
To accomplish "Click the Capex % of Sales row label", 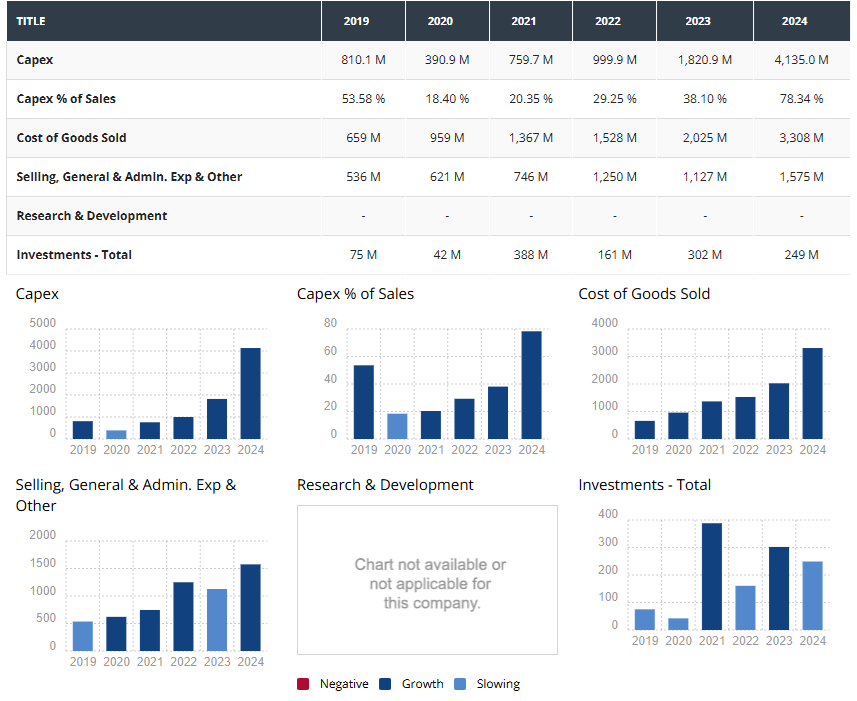I will [x=66, y=99].
